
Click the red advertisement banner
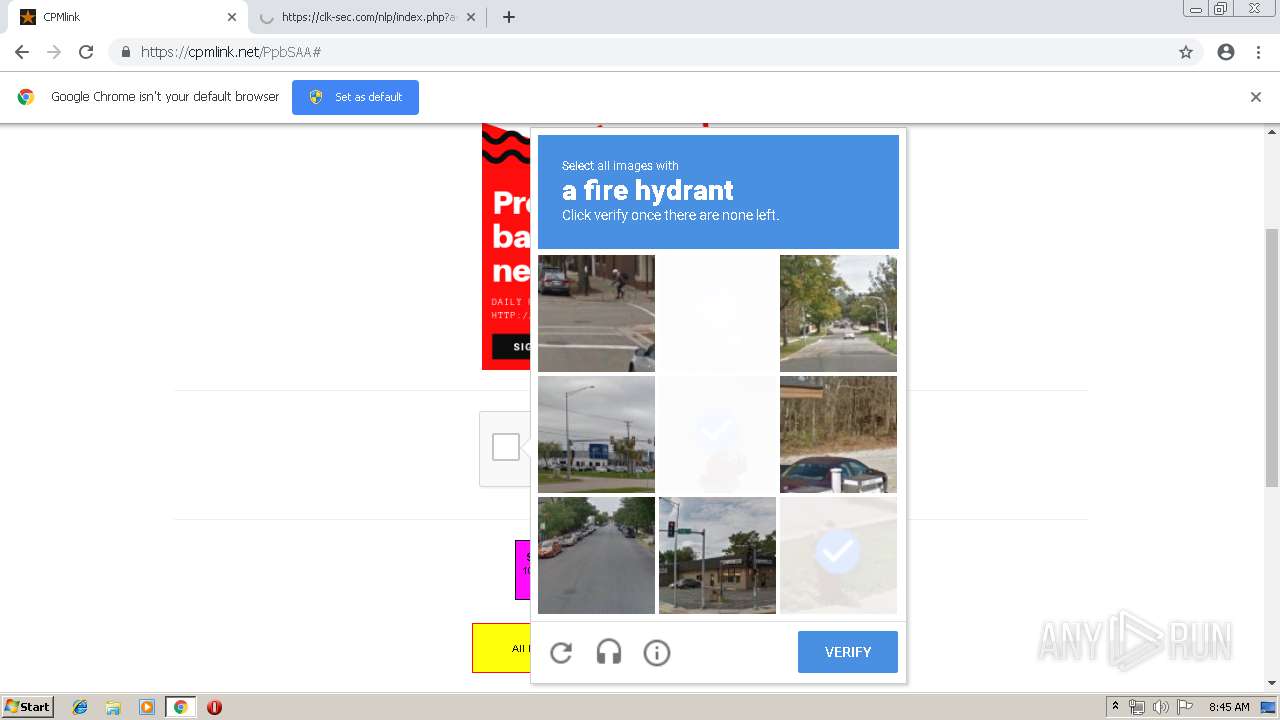506,246
